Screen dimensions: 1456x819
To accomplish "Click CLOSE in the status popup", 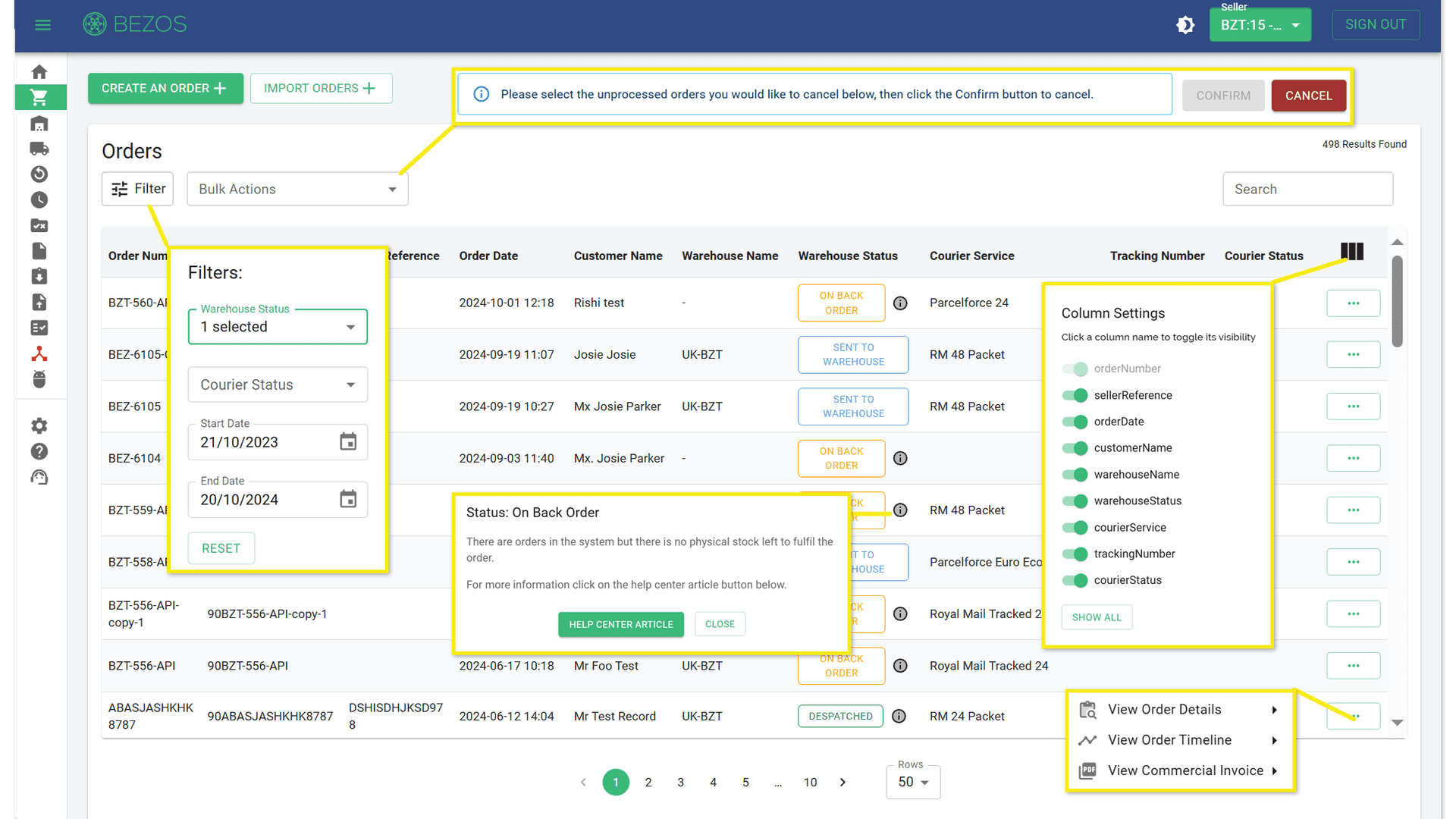I will click(720, 624).
